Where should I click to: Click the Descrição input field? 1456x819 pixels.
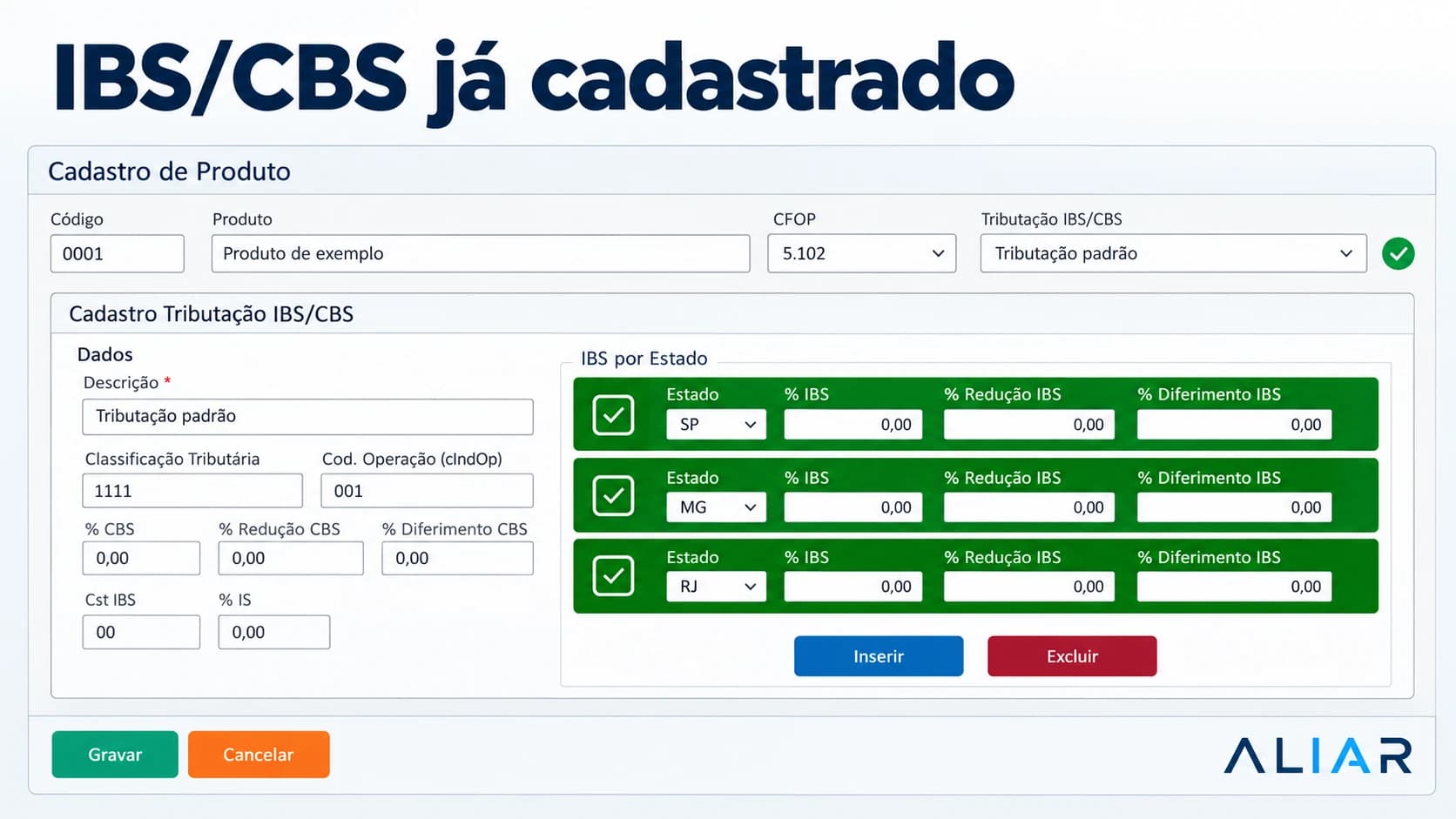tap(307, 416)
